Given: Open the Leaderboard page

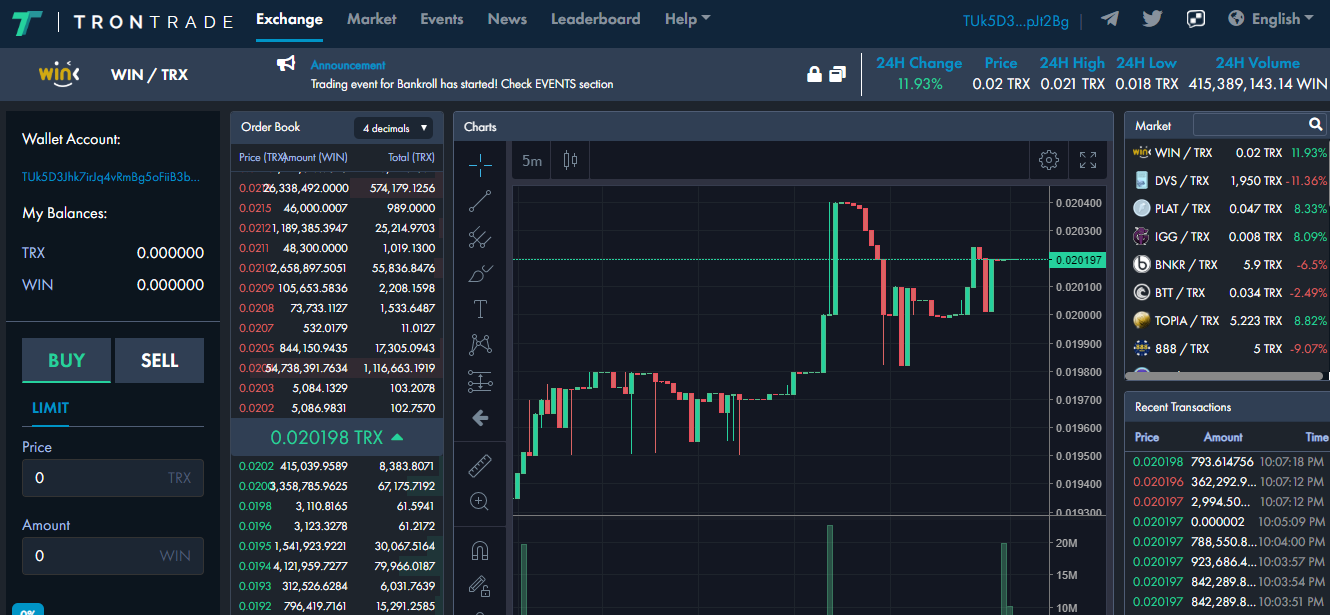Looking at the screenshot, I should 596,18.
